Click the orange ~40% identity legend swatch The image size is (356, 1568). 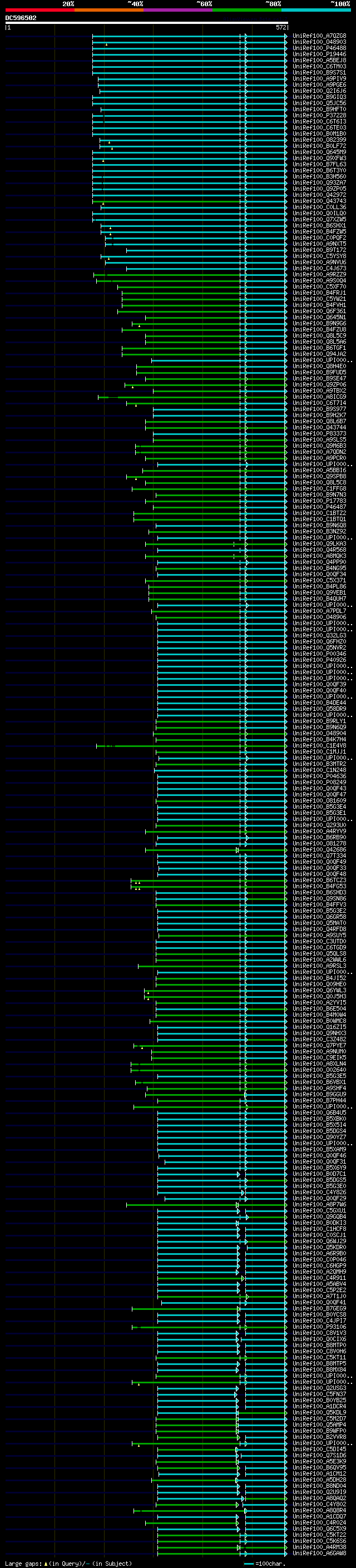[109, 10]
